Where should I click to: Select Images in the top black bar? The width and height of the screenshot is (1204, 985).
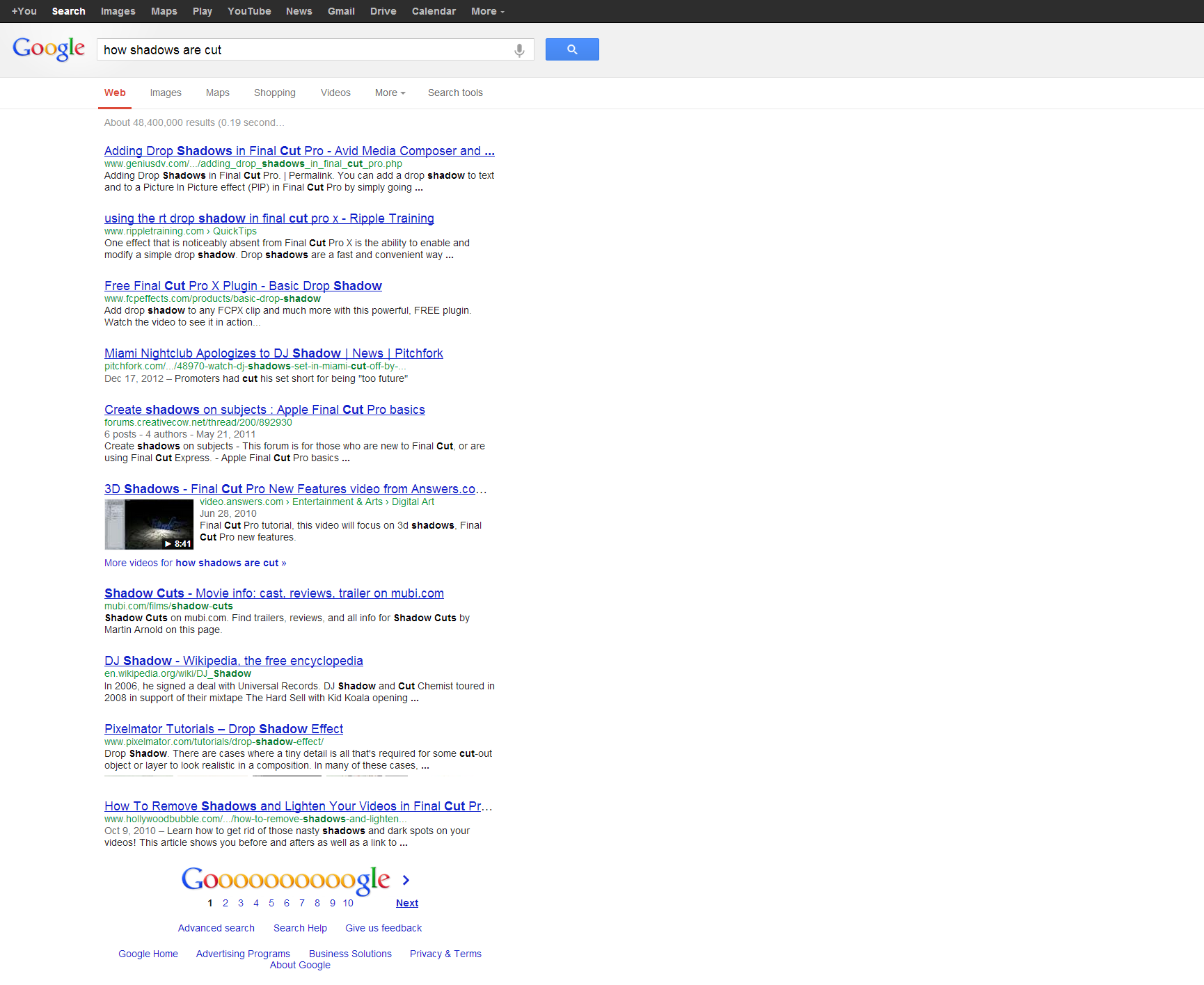(x=118, y=11)
